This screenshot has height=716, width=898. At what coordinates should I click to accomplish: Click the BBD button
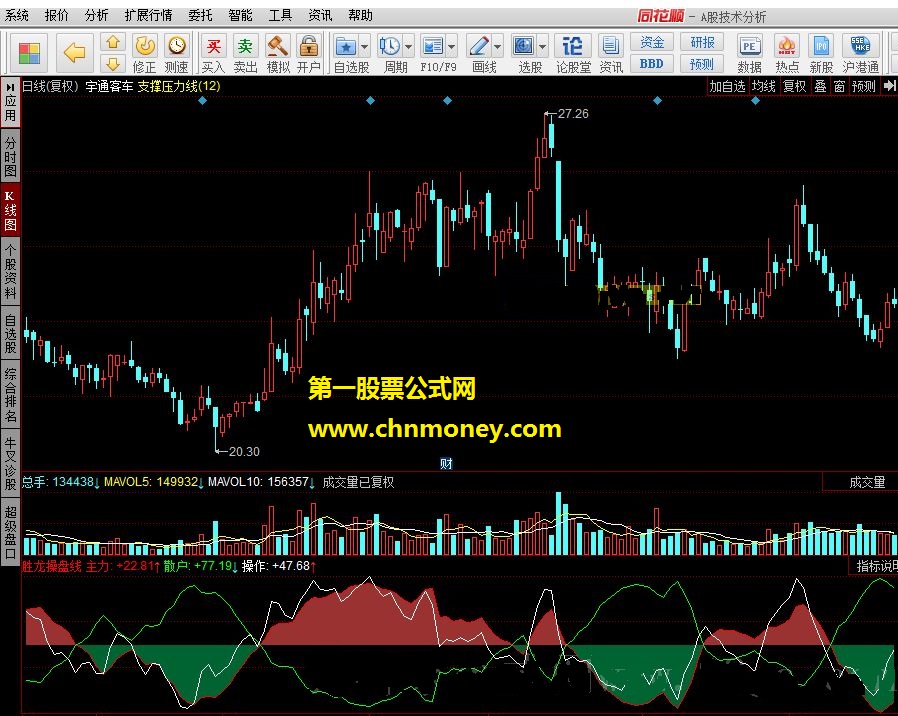(652, 64)
